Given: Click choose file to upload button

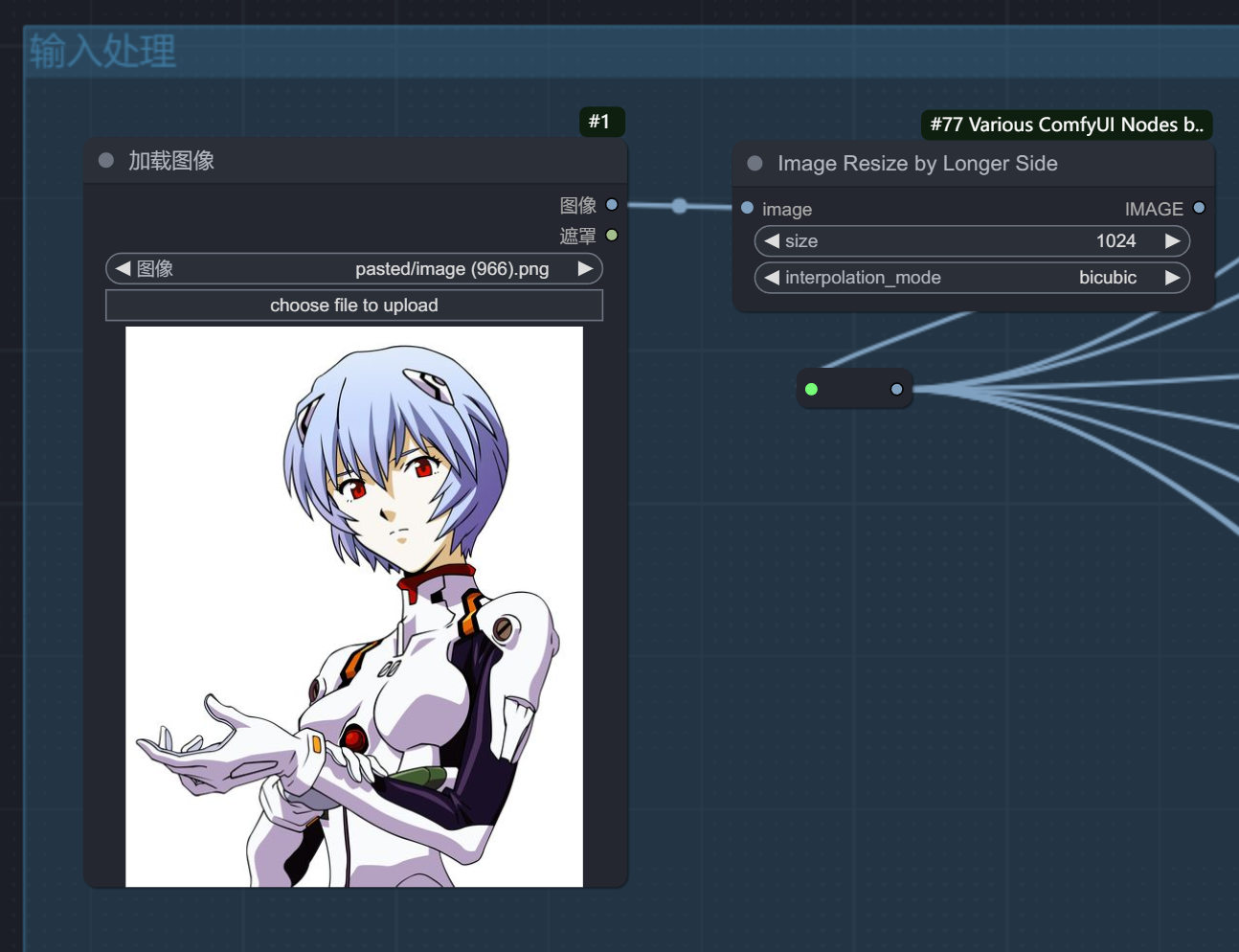Looking at the screenshot, I should click(354, 306).
